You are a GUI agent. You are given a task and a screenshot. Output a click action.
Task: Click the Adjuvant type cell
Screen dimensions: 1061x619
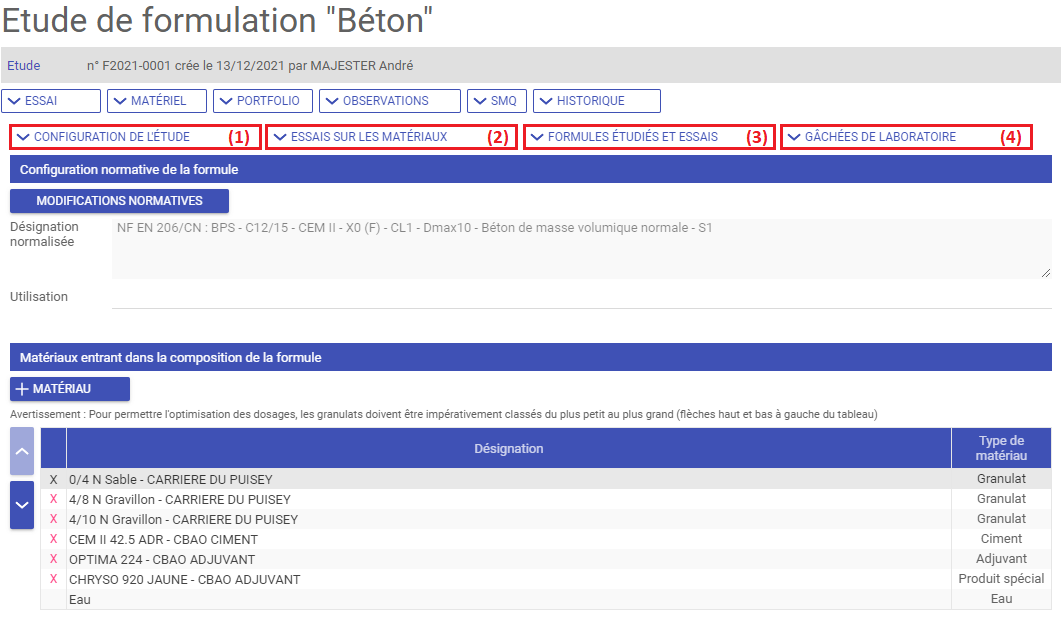pyautogui.click(x=1001, y=559)
